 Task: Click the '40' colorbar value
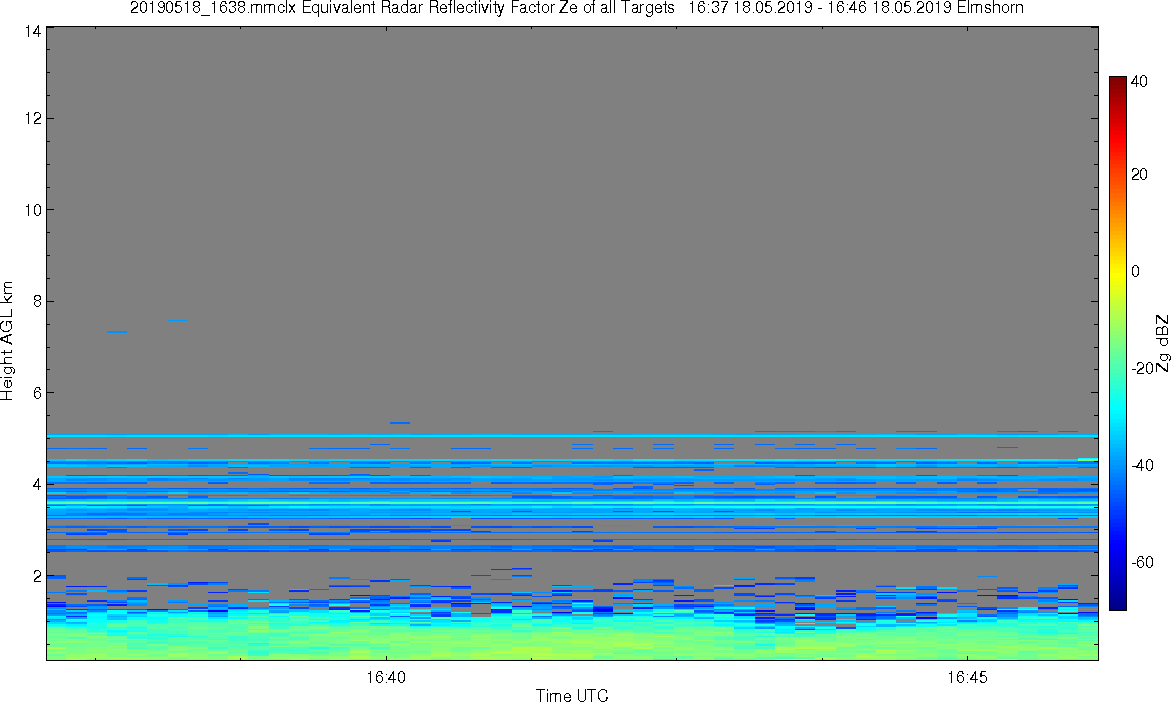1139,81
